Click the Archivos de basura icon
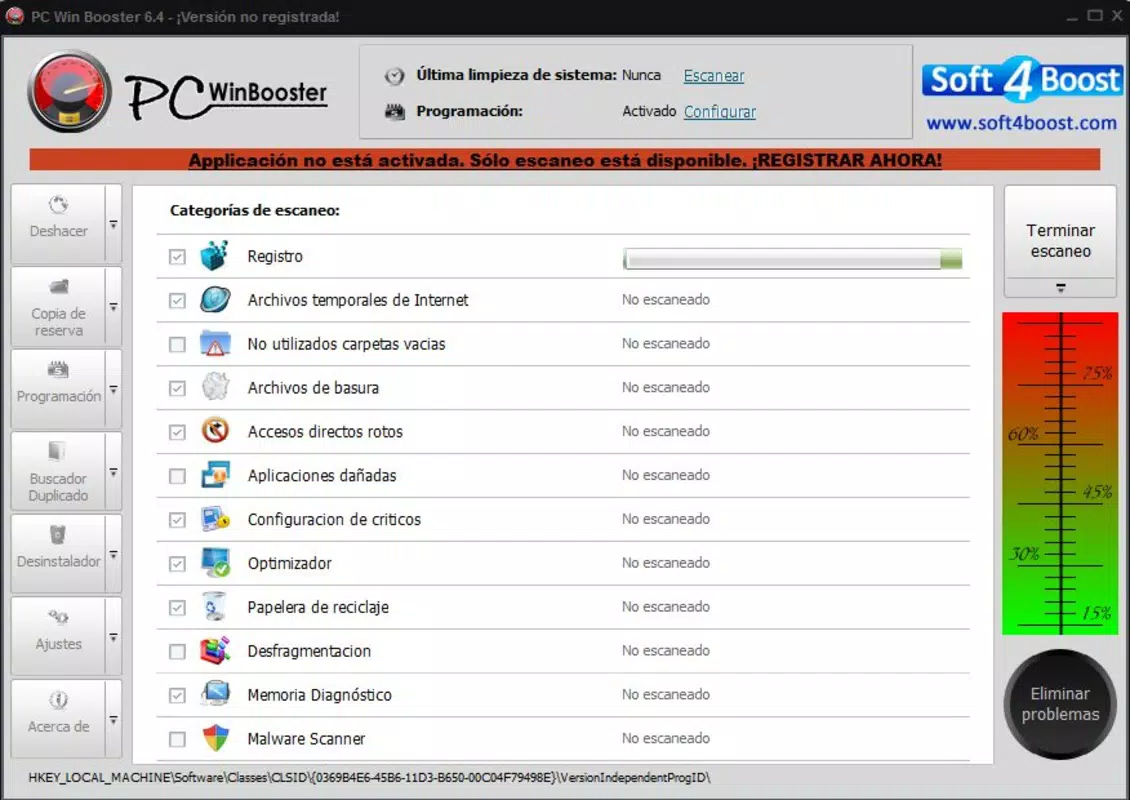Viewport: 1130px width, 800px height. click(215, 388)
